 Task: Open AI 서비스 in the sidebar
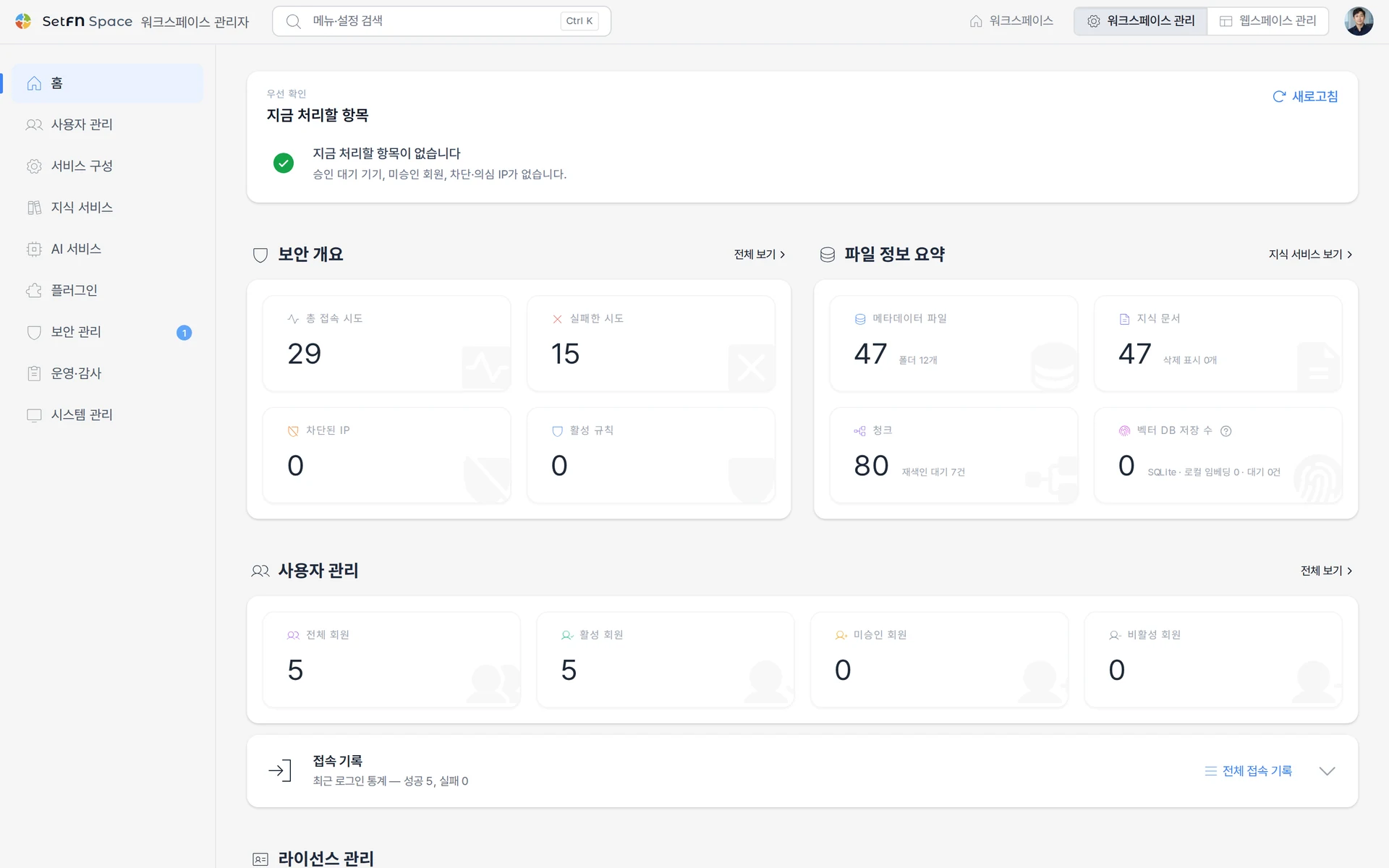click(x=107, y=249)
